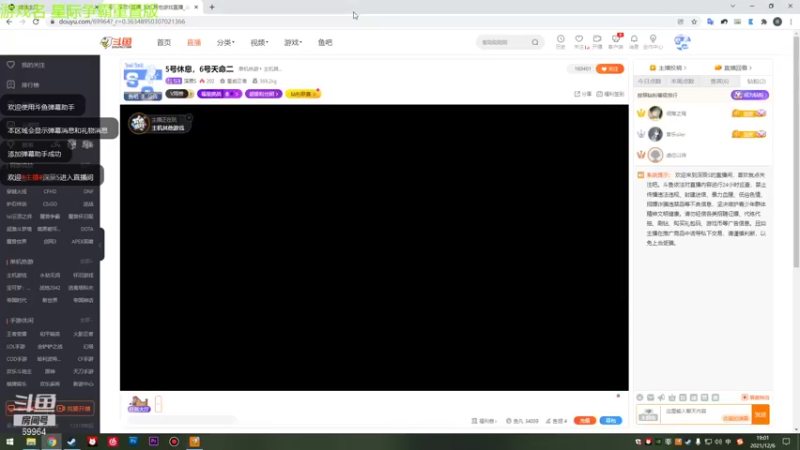Select the first-ranked fan avatar
The image size is (800, 450).
pos(655,113)
